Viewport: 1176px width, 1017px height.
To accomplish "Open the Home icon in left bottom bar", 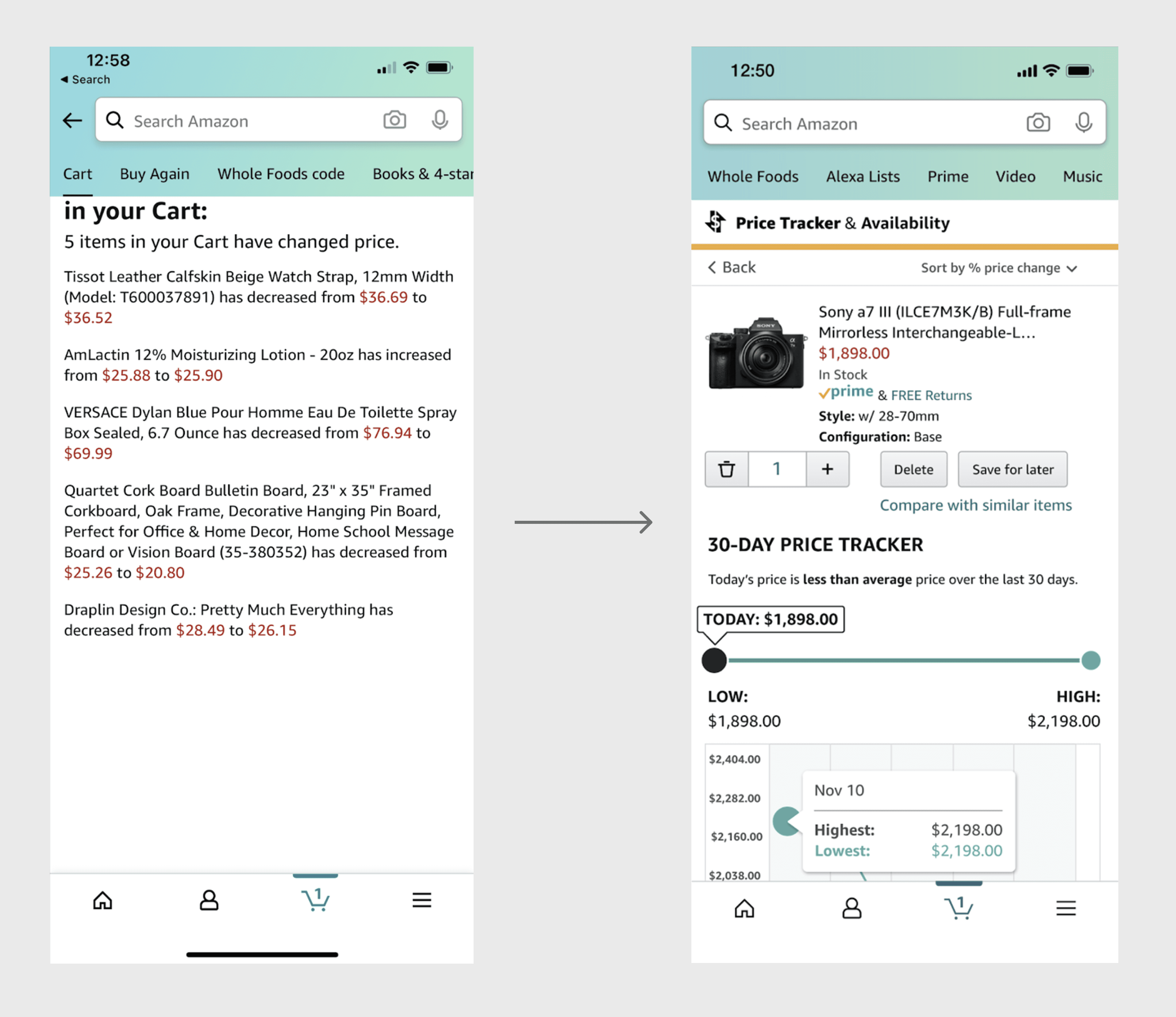I will 103,900.
